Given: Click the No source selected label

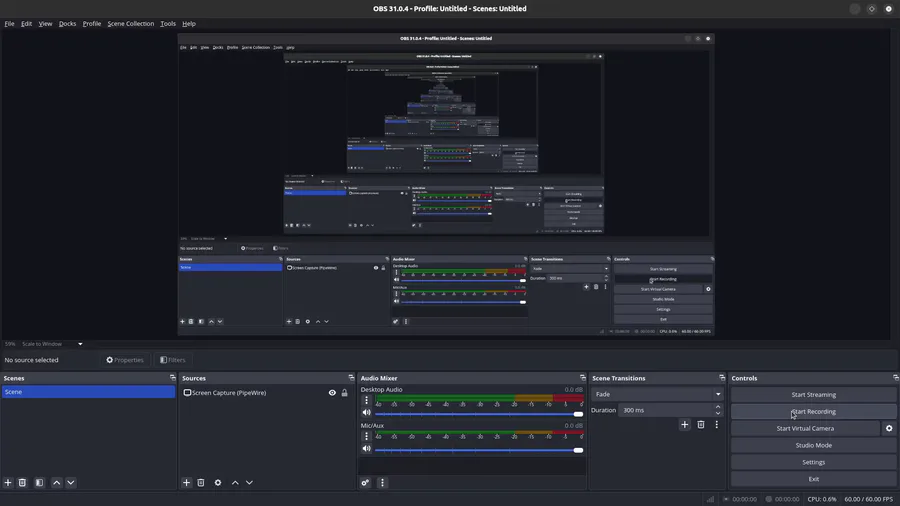Looking at the screenshot, I should pos(32,360).
